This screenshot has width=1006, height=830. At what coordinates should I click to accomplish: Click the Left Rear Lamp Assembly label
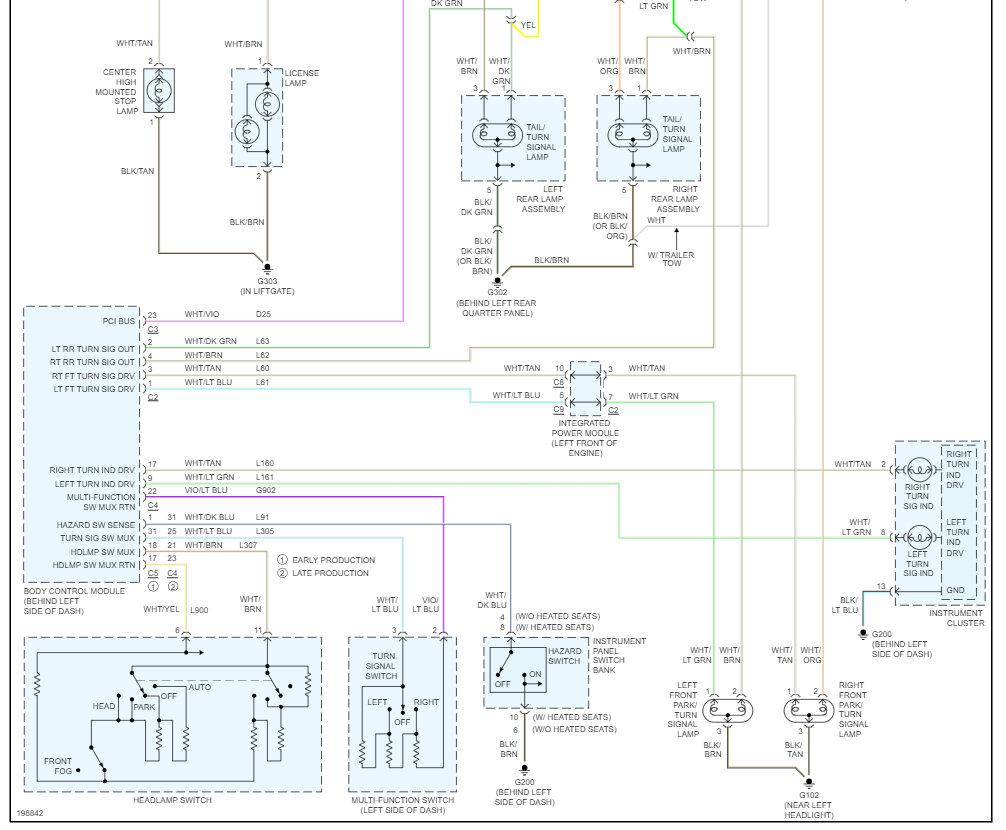point(540,199)
